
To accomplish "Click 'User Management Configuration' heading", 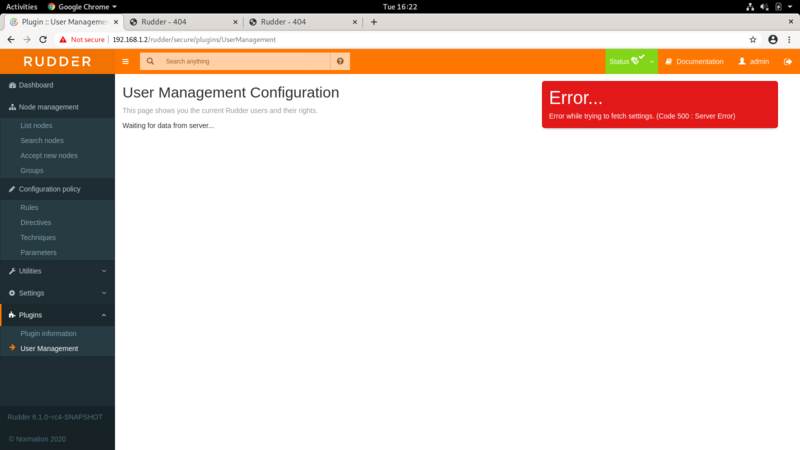I will coord(231,92).
